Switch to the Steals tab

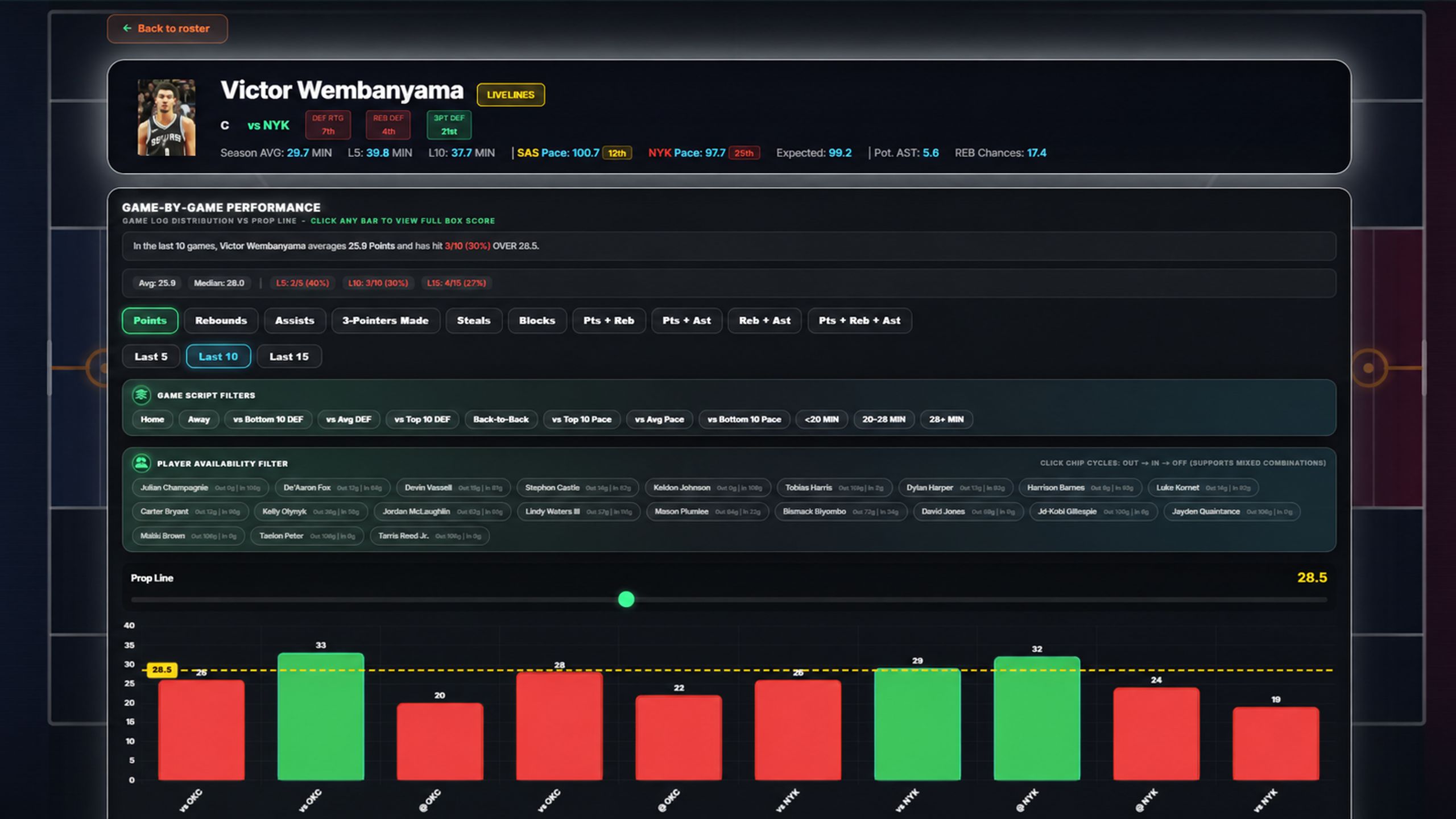tap(474, 320)
